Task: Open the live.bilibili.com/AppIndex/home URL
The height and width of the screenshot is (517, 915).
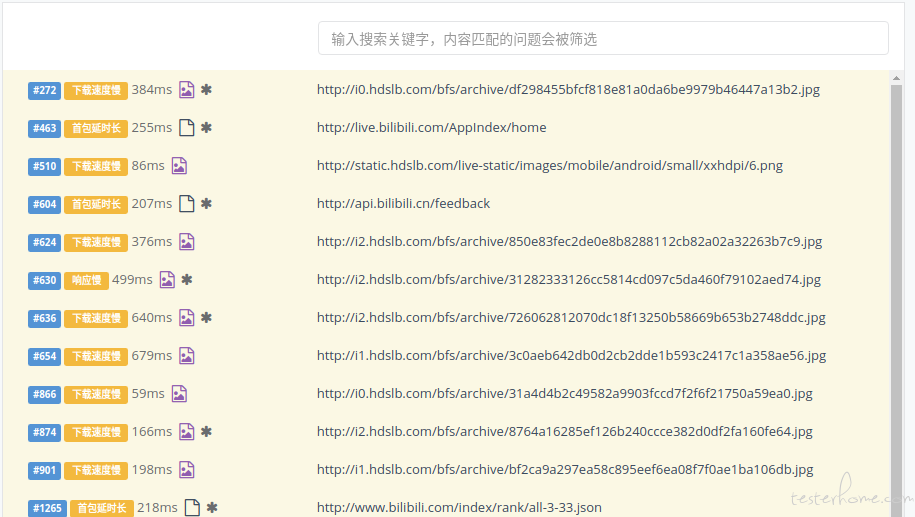Action: coord(431,128)
